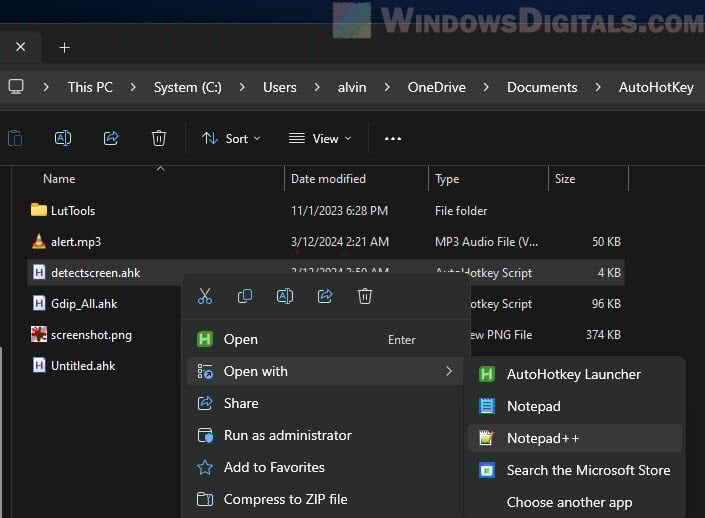Click the Copy icon in context menu

pyautogui.click(x=245, y=296)
